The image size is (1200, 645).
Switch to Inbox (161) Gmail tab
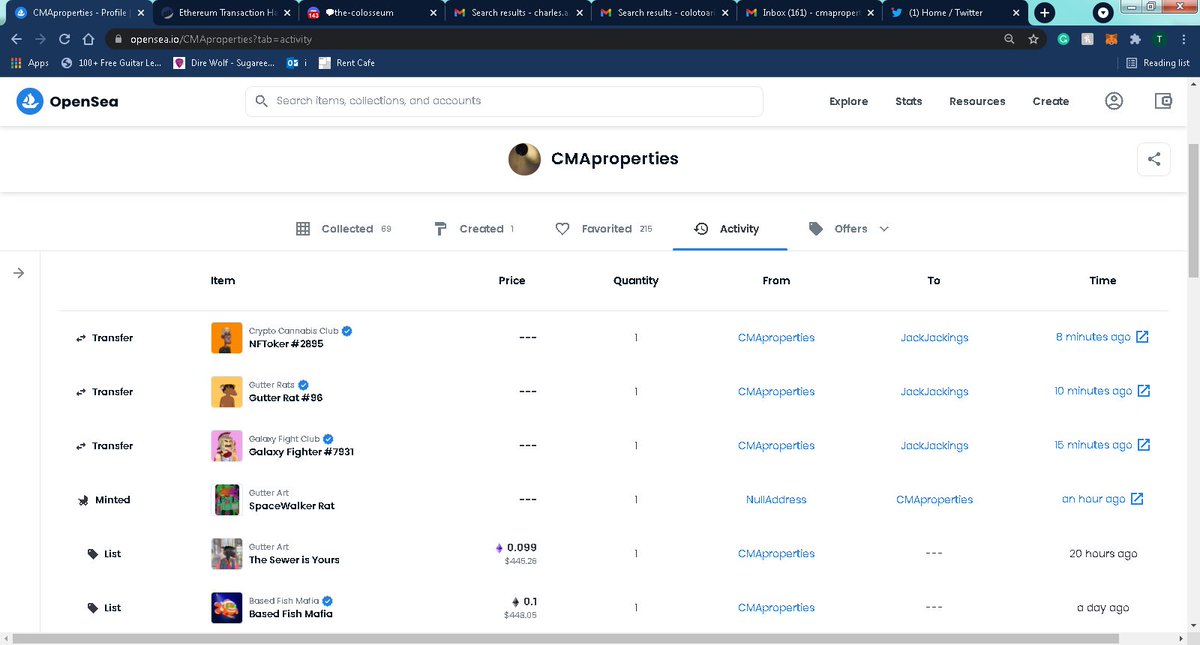(x=810, y=13)
